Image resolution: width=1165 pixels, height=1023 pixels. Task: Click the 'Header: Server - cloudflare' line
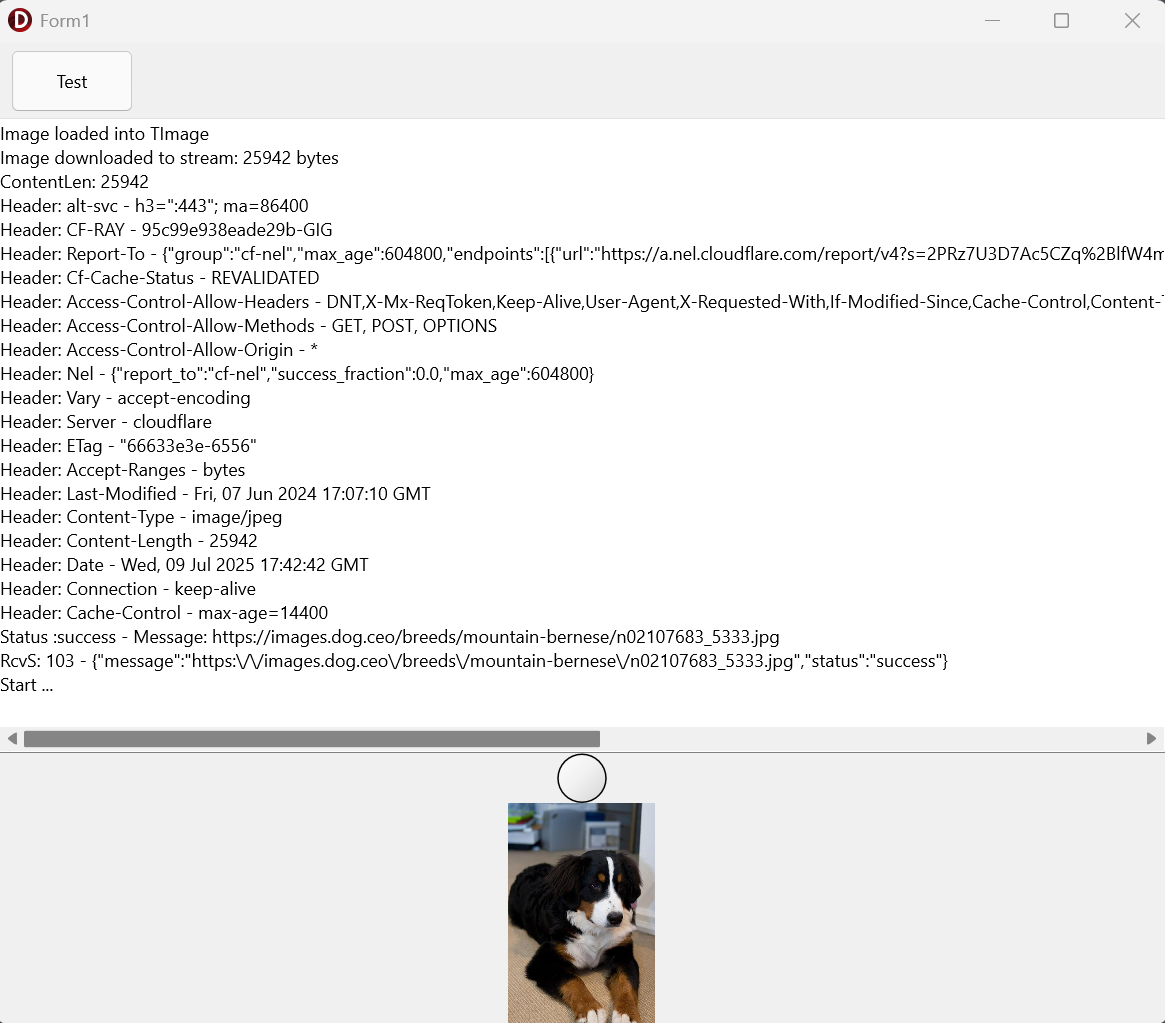tap(106, 421)
